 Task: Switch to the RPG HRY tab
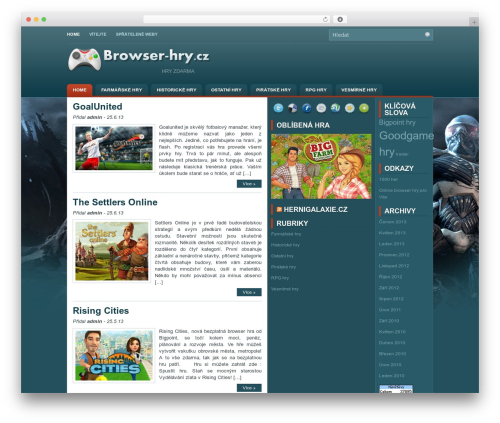316,90
